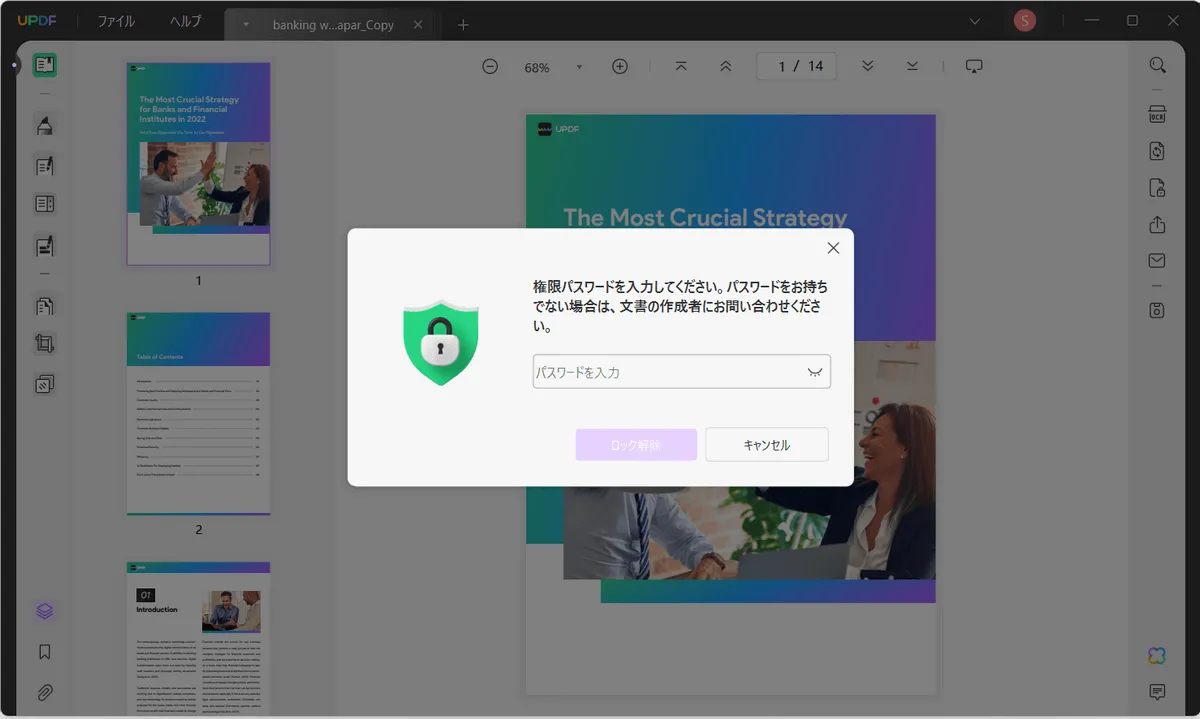The image size is (1200, 719).
Task: Open the tab list chevron in title bar
Action: [x=975, y=21]
